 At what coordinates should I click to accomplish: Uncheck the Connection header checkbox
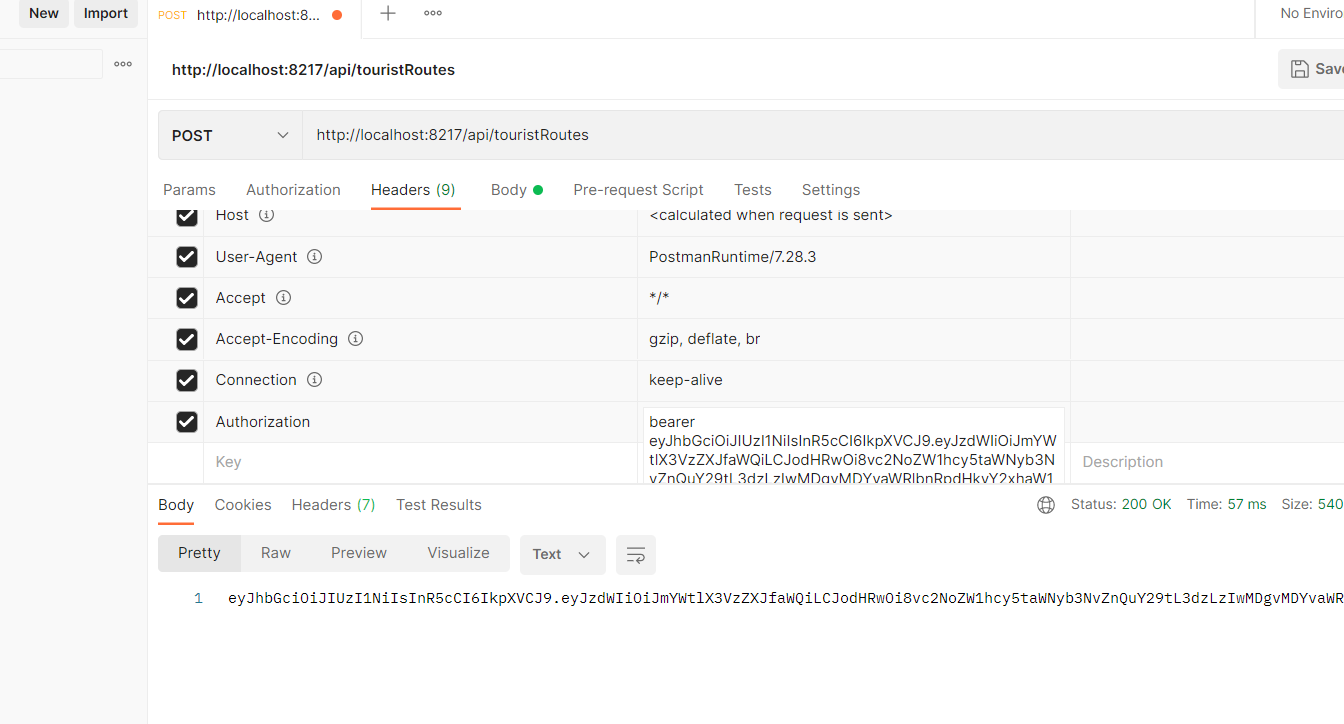pyautogui.click(x=187, y=380)
